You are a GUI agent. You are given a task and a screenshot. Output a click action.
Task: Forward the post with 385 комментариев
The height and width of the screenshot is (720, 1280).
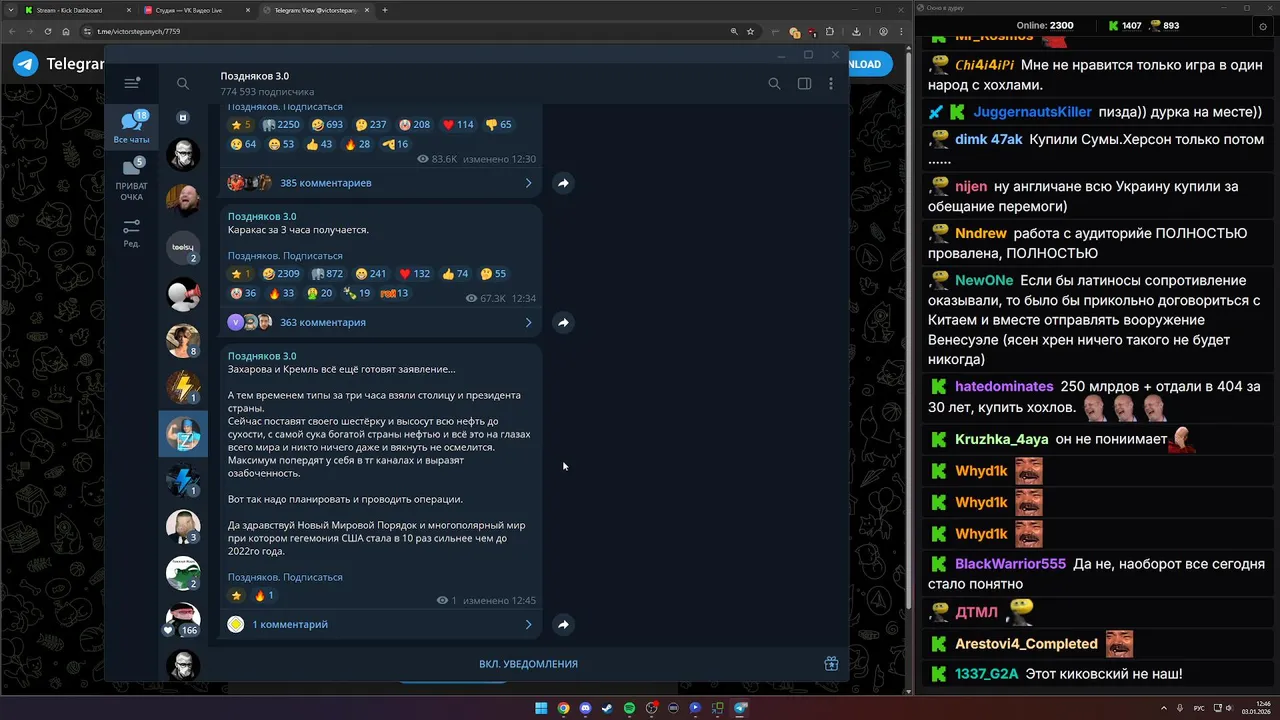(x=563, y=183)
